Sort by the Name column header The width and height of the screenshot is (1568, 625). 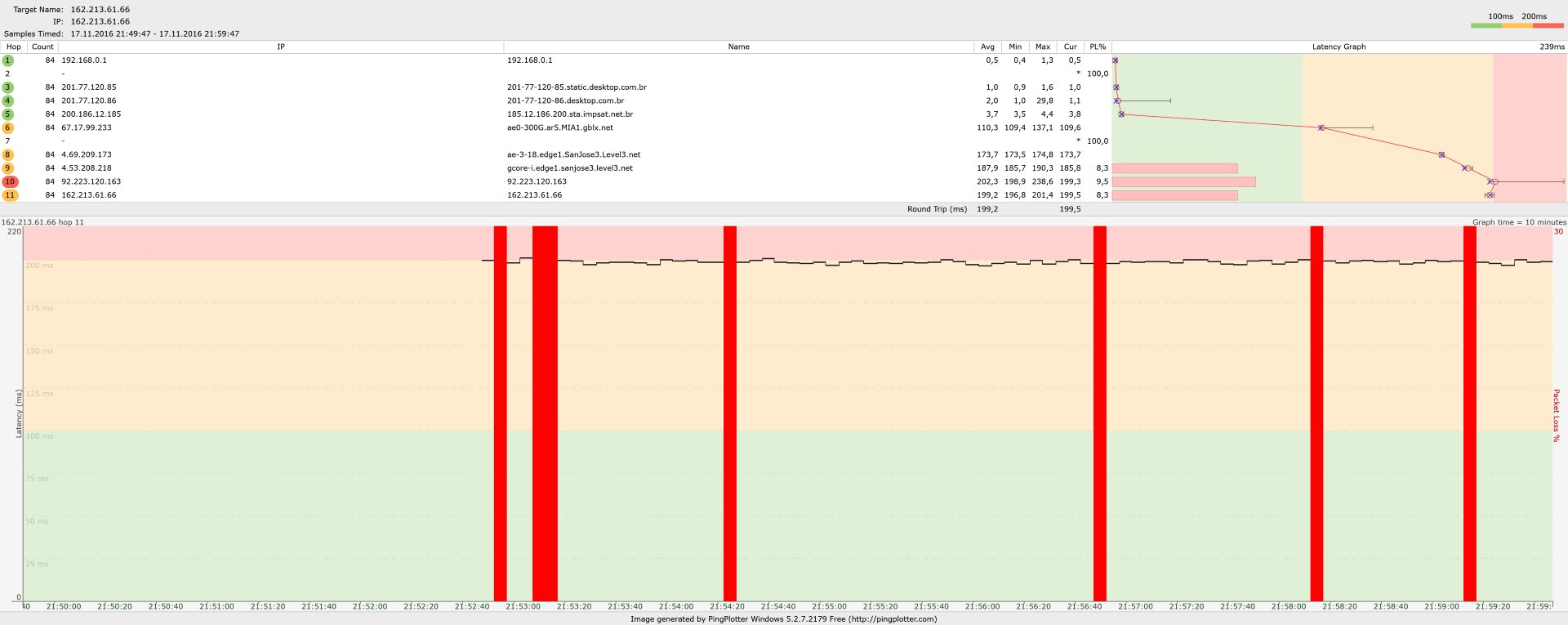[x=739, y=47]
